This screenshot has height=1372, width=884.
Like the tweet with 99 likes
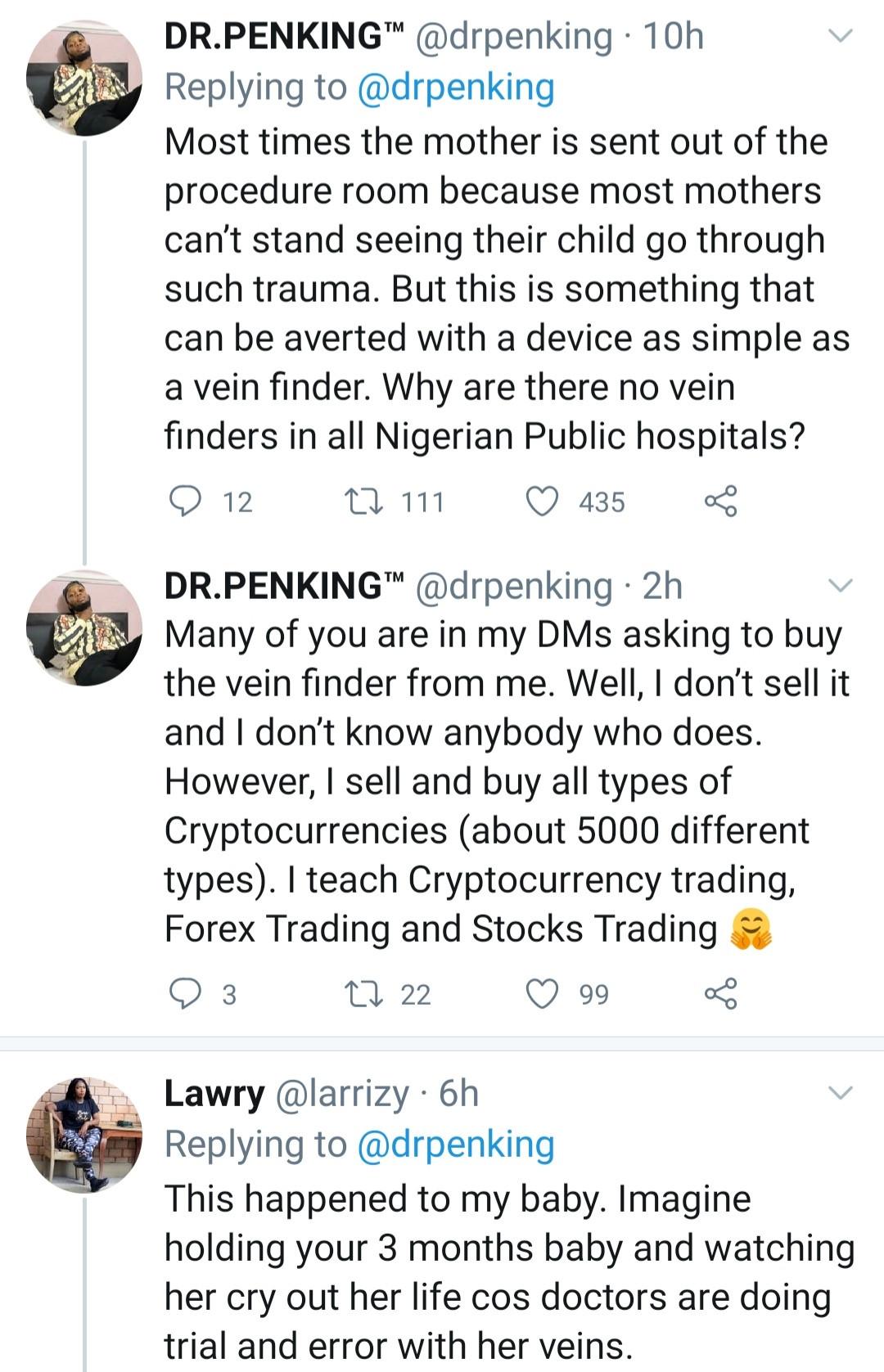(542, 993)
